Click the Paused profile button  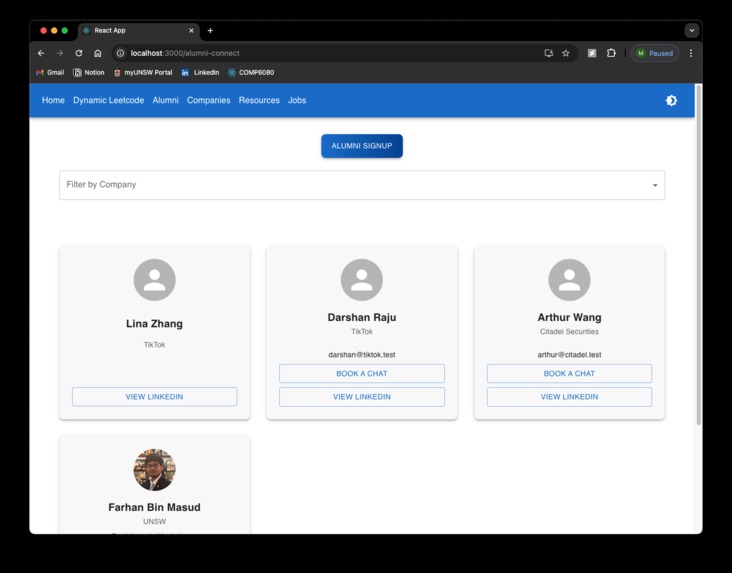(x=655, y=53)
